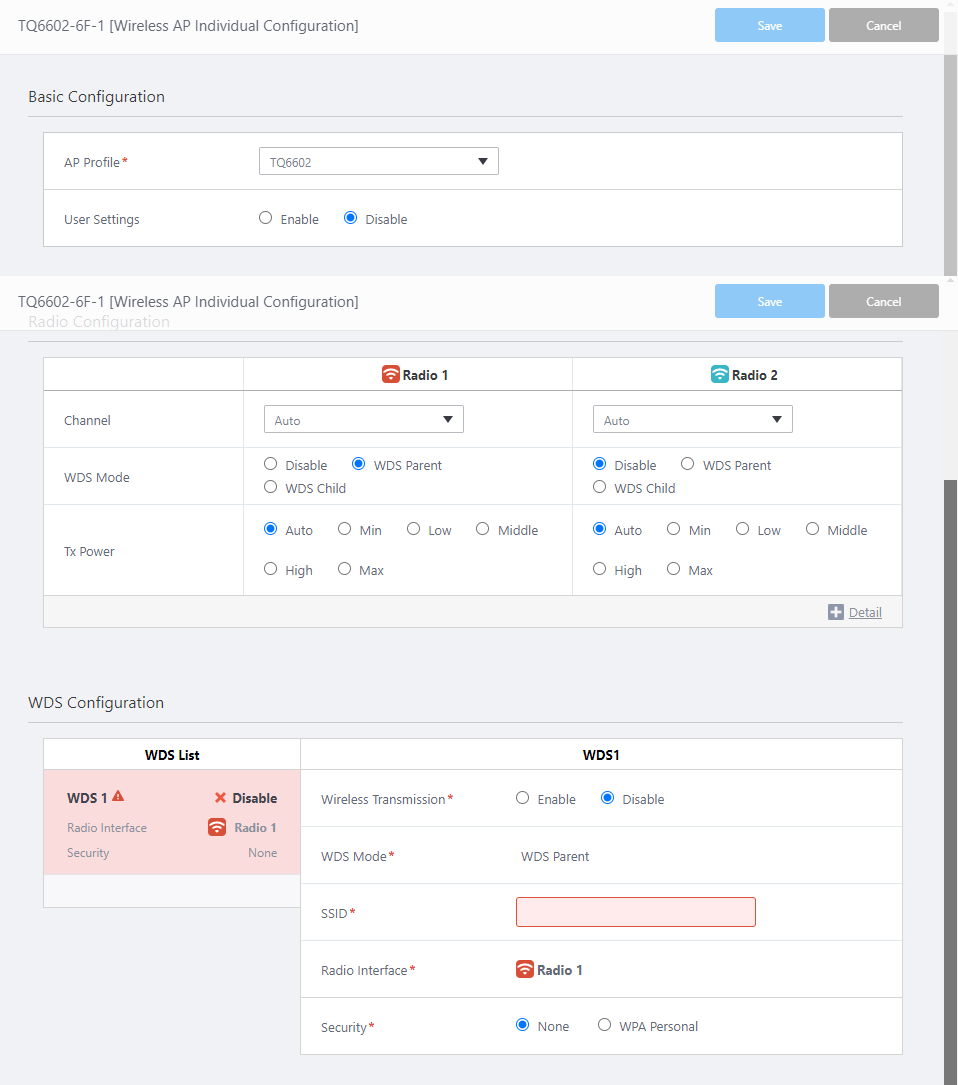Click the top Cancel button
This screenshot has width=958, height=1085.
pyautogui.click(x=884, y=25)
